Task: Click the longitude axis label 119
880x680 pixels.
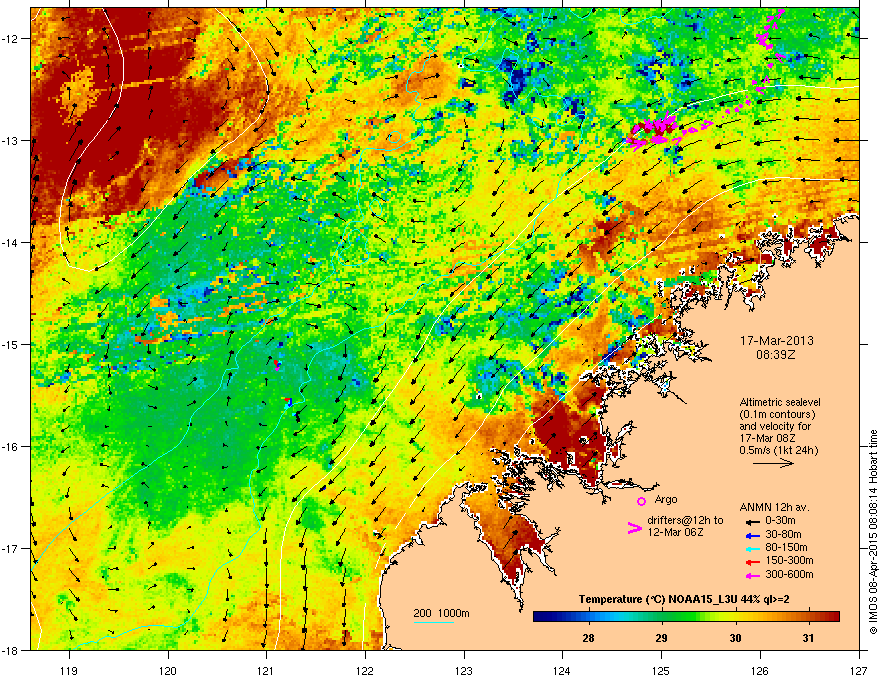Action: 69,670
